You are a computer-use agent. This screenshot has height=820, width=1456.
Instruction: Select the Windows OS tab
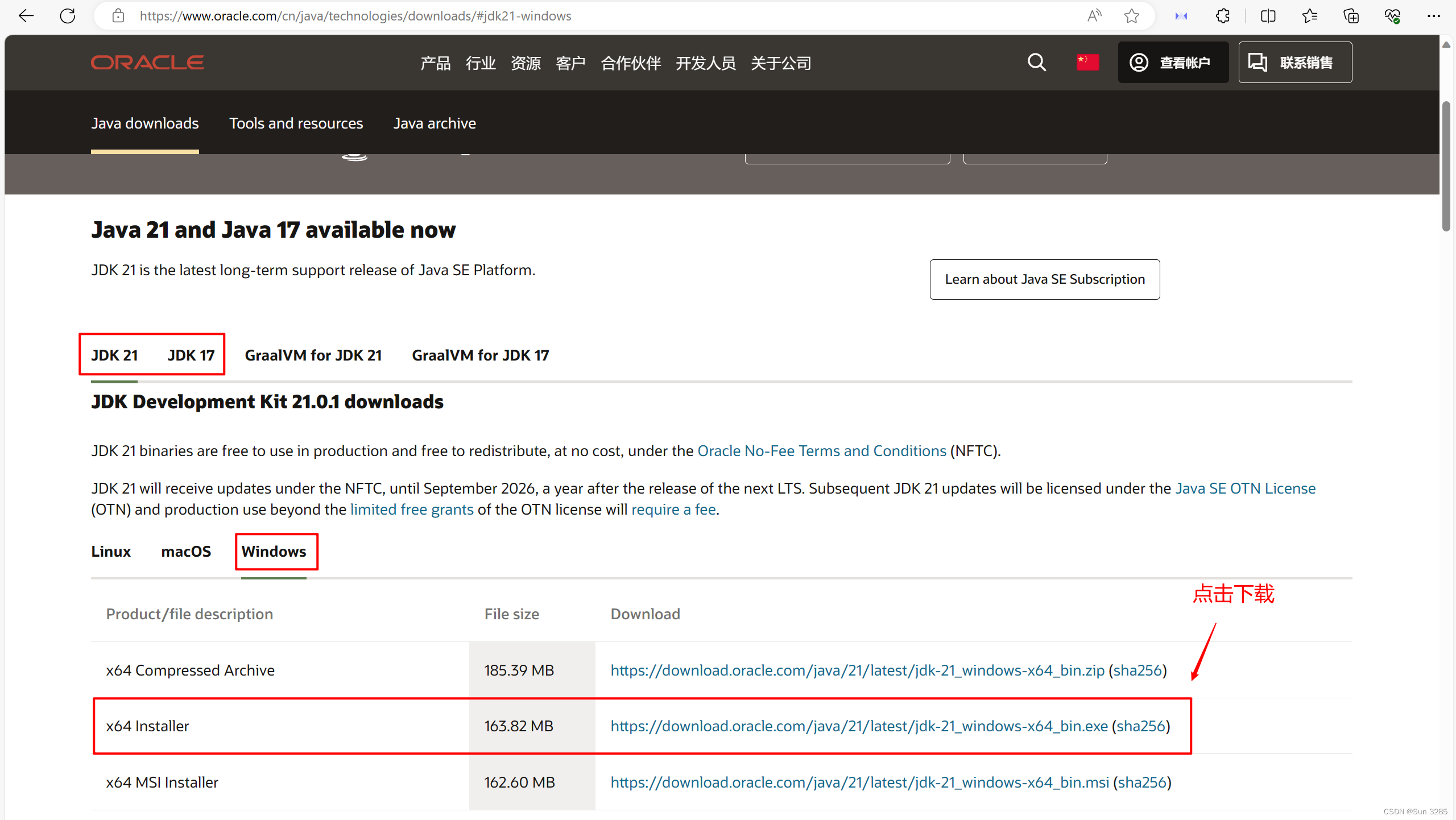click(274, 552)
